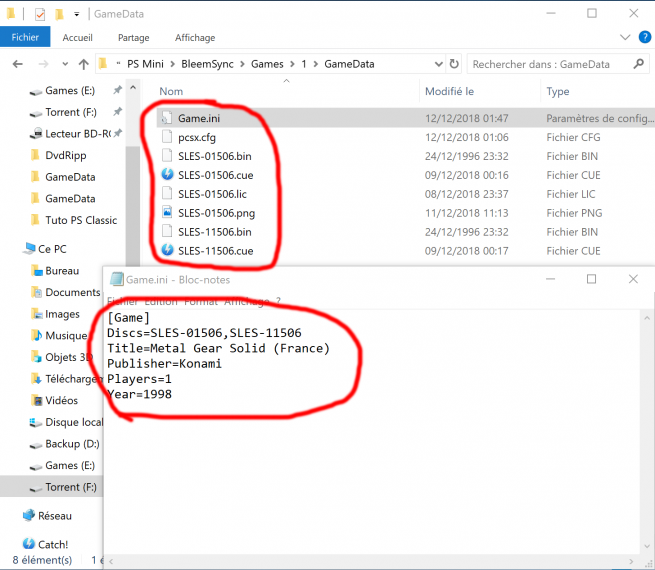Open Documents in navigation pane

[73, 292]
